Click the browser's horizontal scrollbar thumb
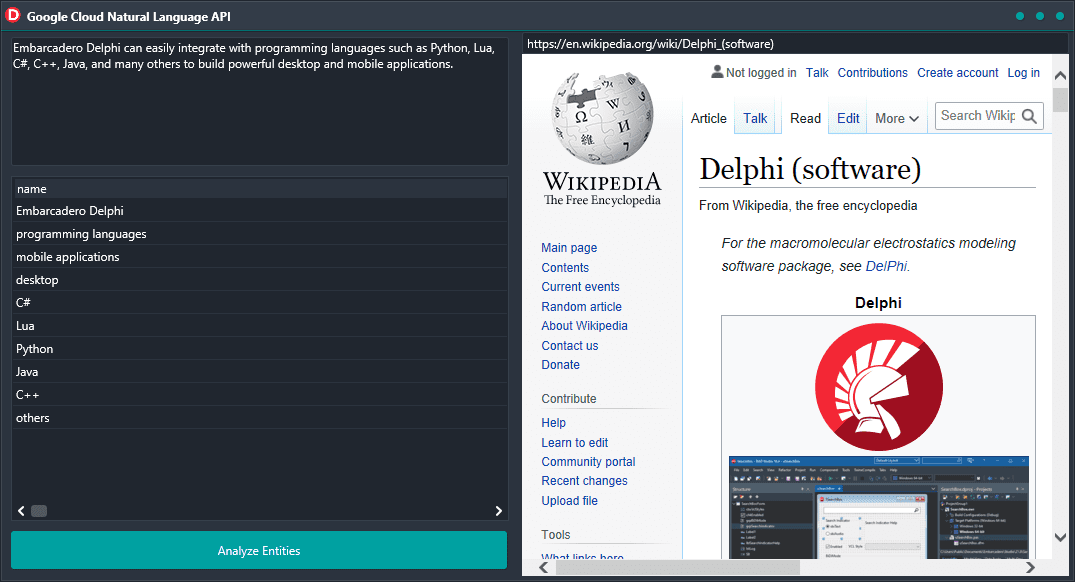 (678, 568)
